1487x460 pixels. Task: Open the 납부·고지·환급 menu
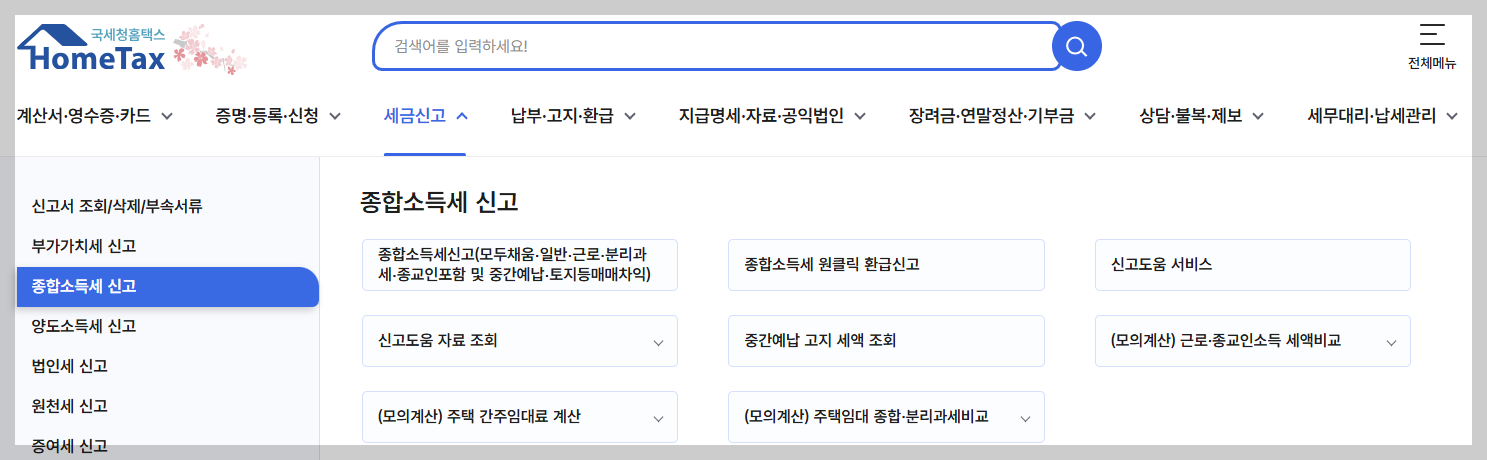coord(574,116)
